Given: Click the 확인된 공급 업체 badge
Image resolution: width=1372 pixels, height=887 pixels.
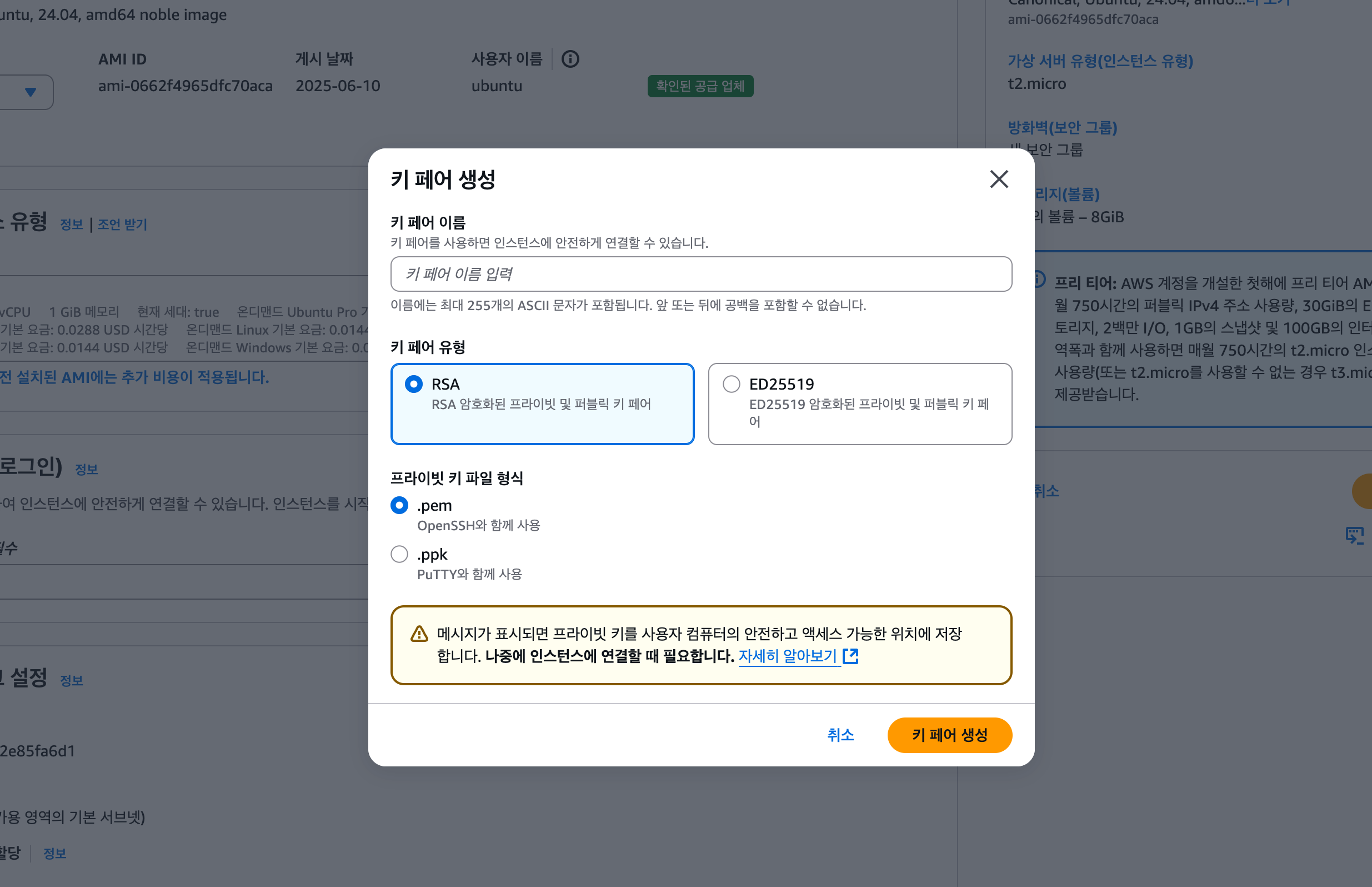Looking at the screenshot, I should click(700, 86).
